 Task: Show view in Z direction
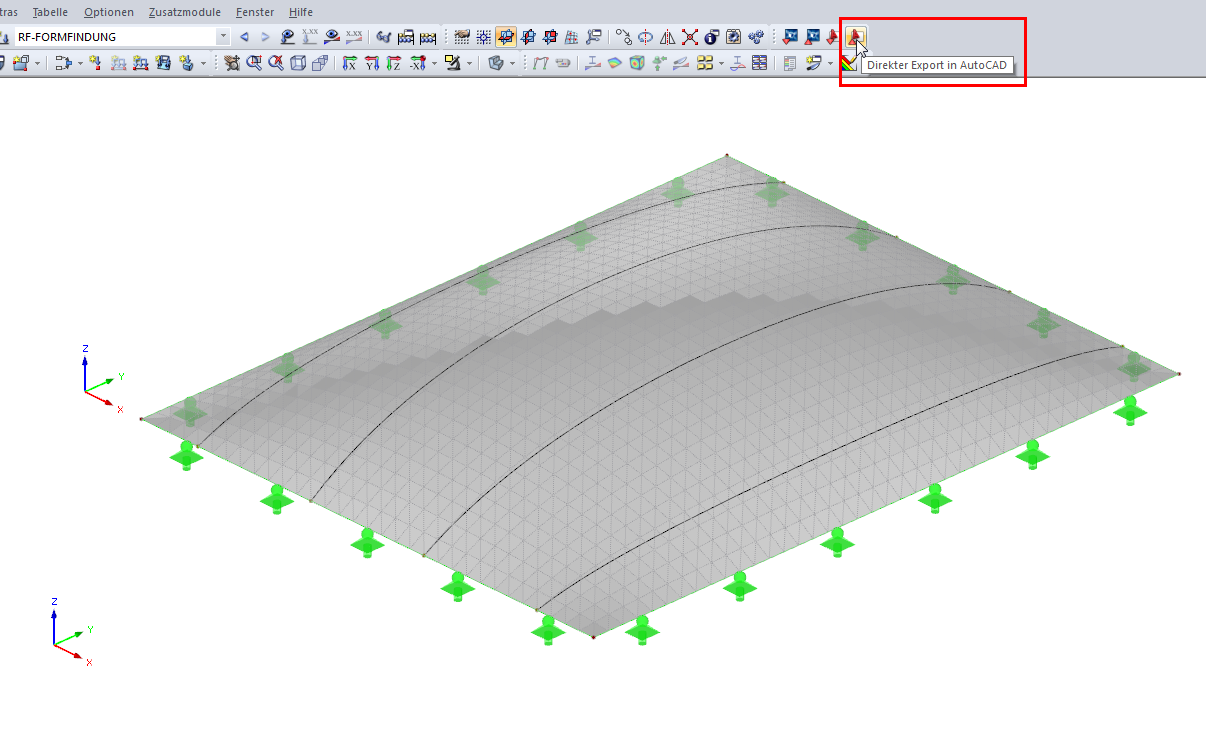point(393,63)
